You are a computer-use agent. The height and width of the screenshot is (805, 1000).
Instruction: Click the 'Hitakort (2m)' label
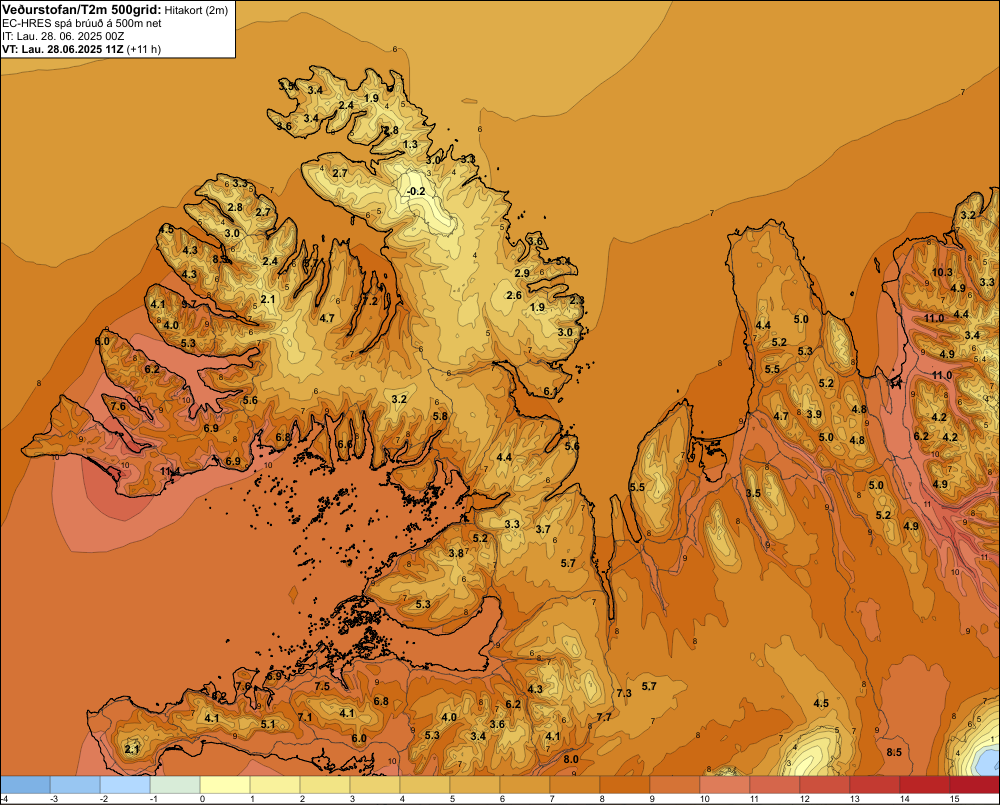click(196, 10)
